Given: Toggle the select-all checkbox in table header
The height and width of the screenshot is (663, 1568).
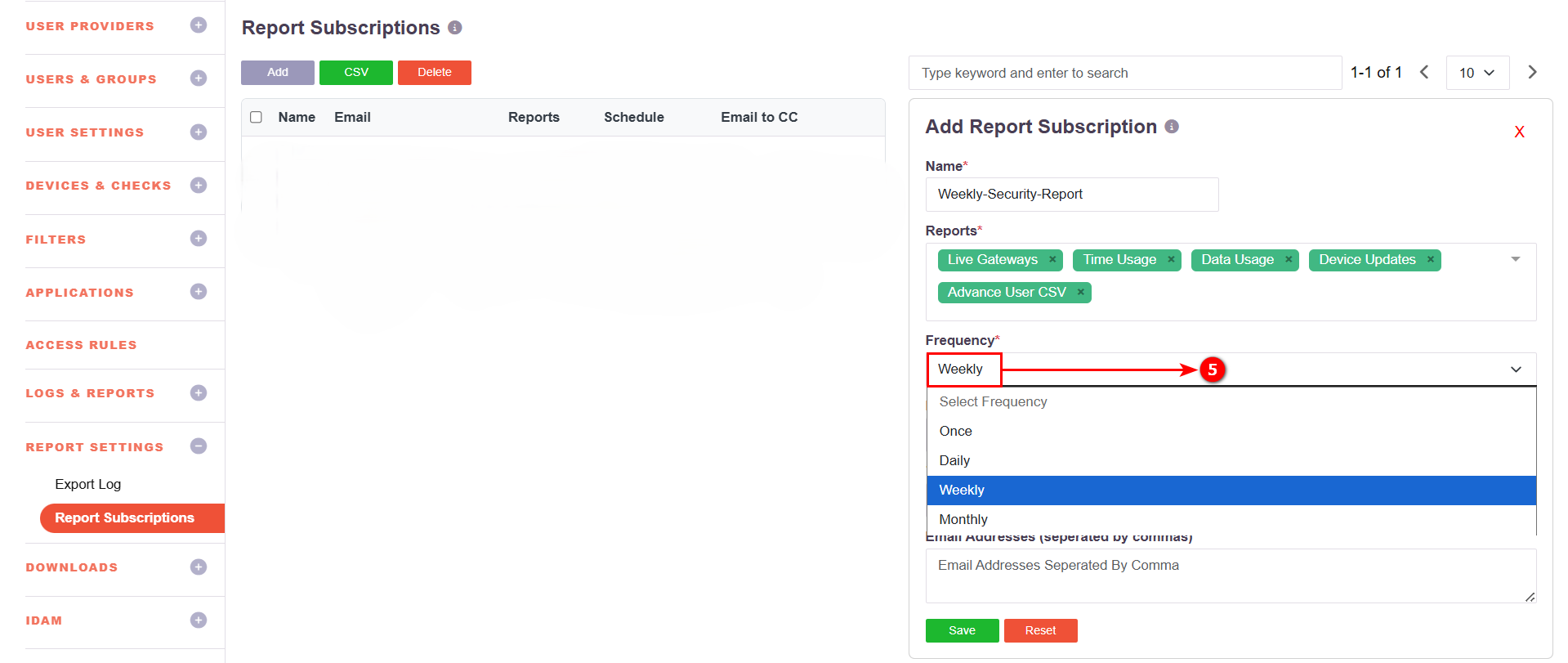Looking at the screenshot, I should point(256,117).
